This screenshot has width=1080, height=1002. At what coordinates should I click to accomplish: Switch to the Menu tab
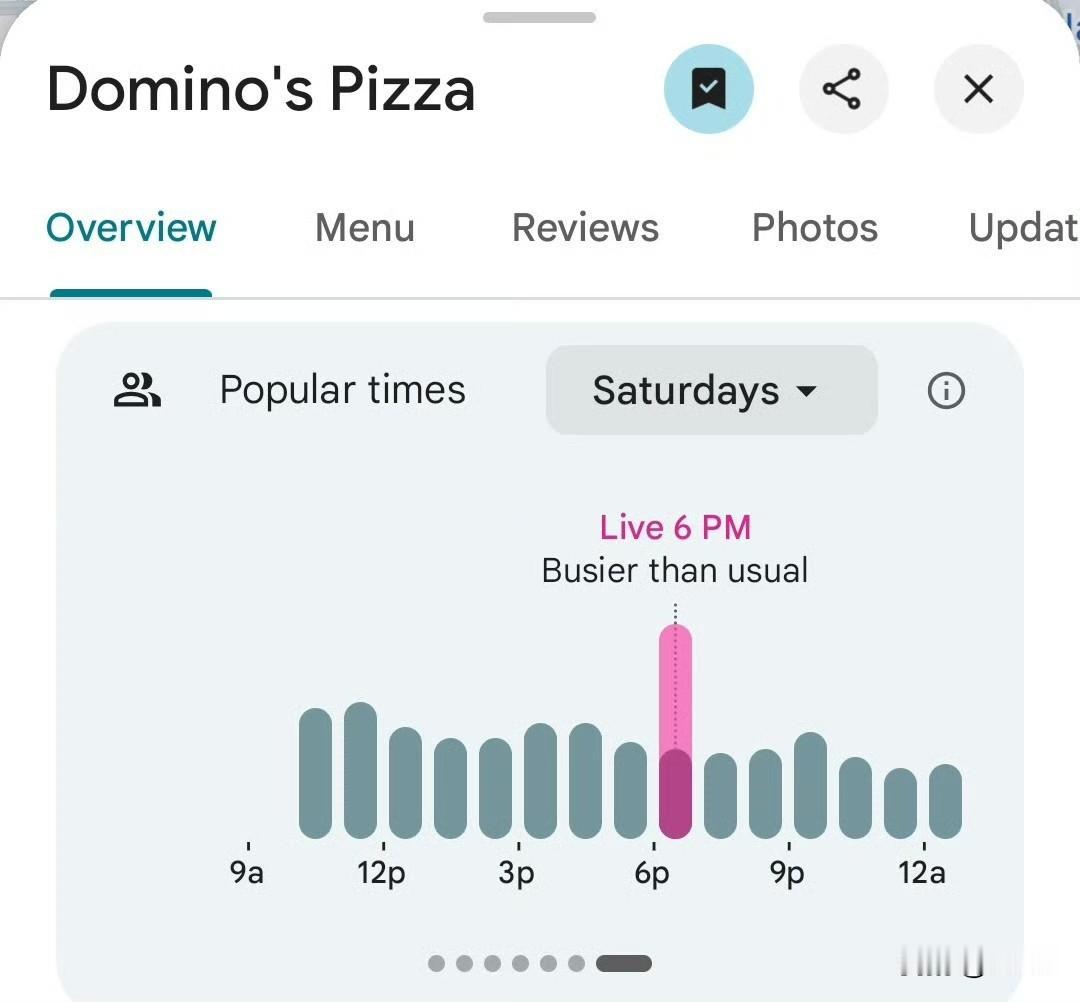click(365, 227)
